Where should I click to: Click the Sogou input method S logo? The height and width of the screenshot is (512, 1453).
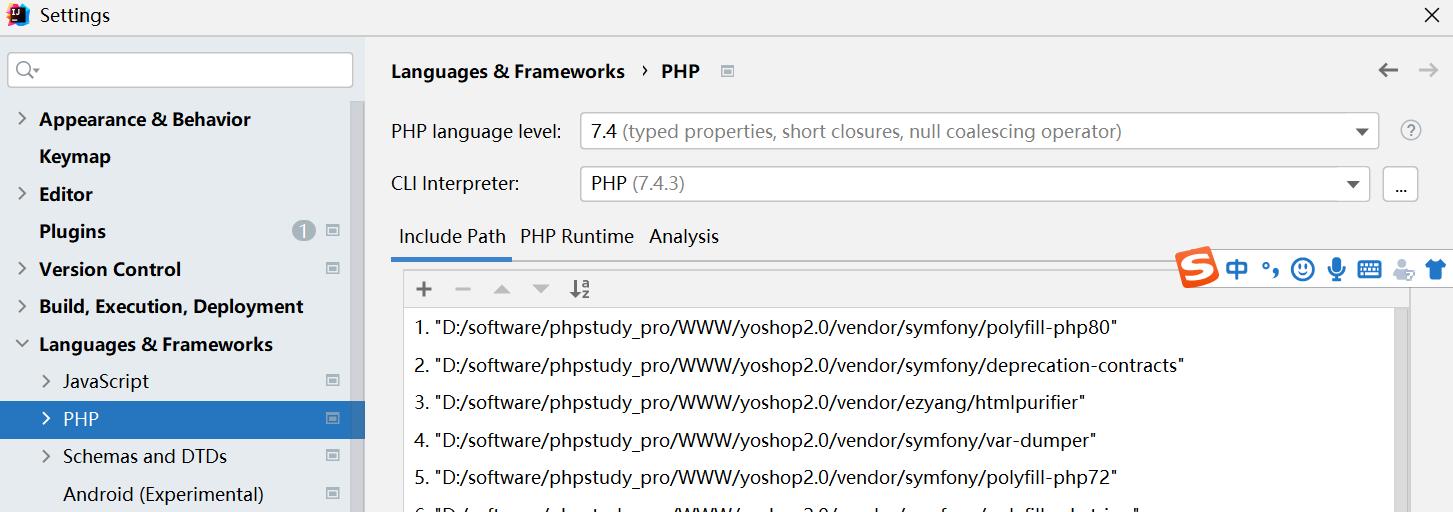[1197, 268]
